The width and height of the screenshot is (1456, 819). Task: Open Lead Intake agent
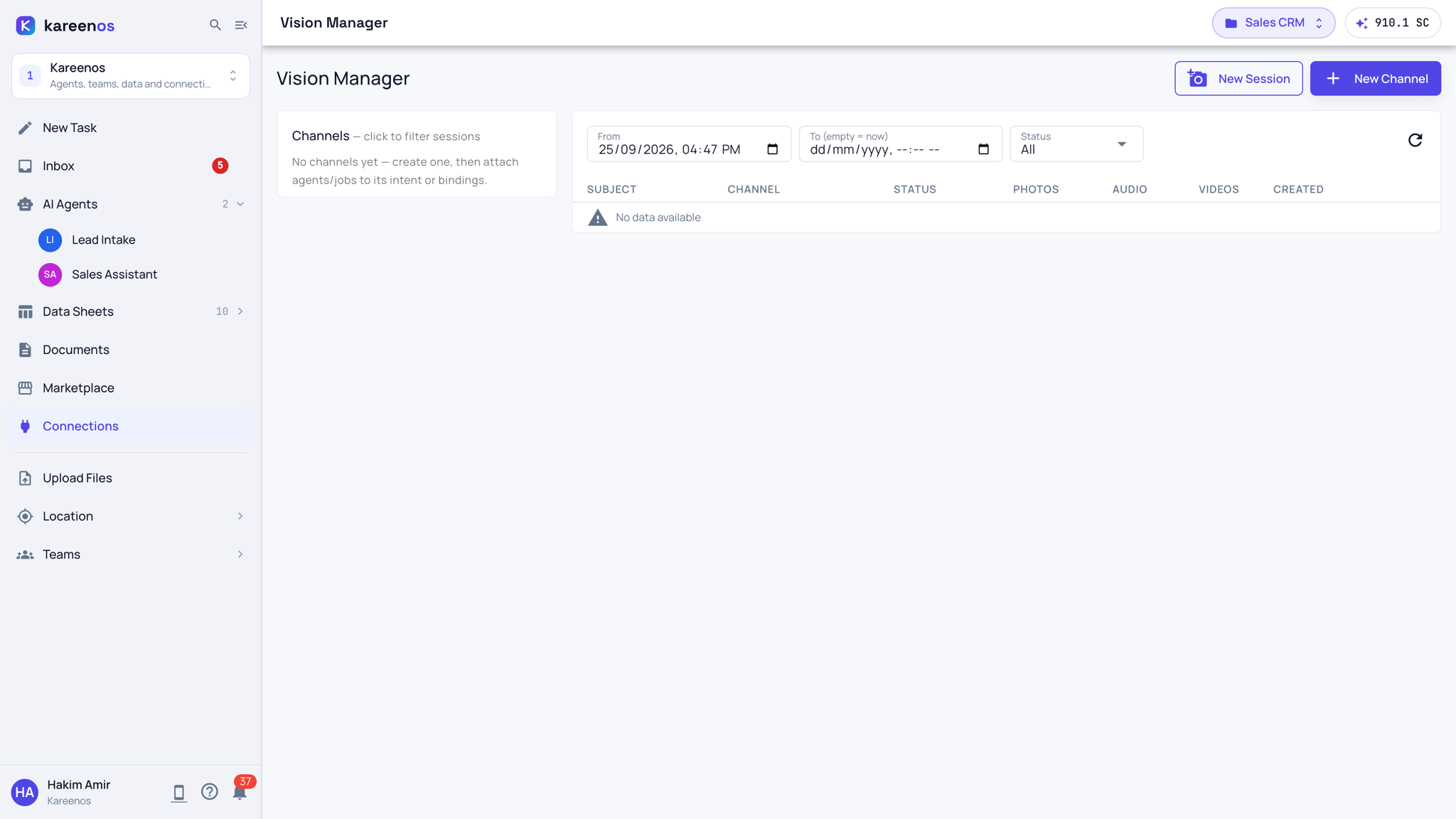pos(103,240)
